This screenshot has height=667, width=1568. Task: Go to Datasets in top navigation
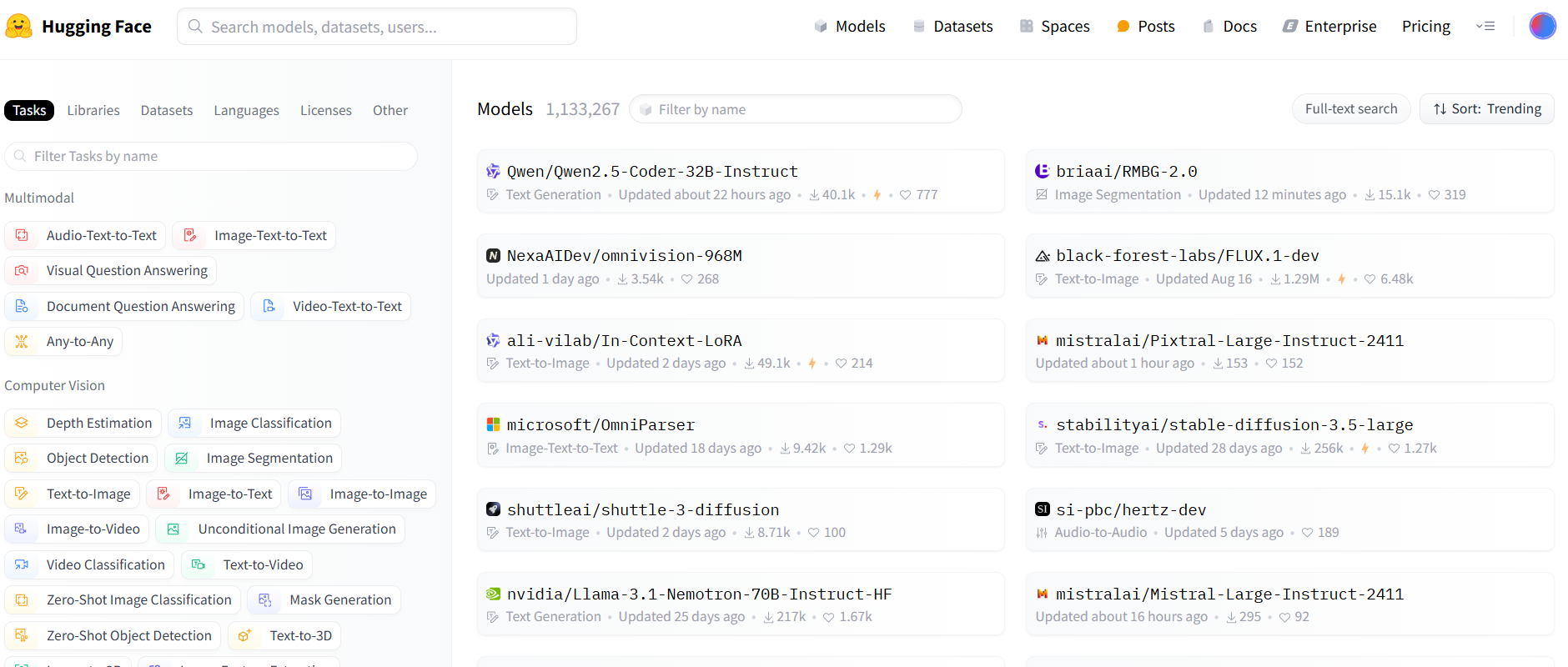tap(952, 27)
